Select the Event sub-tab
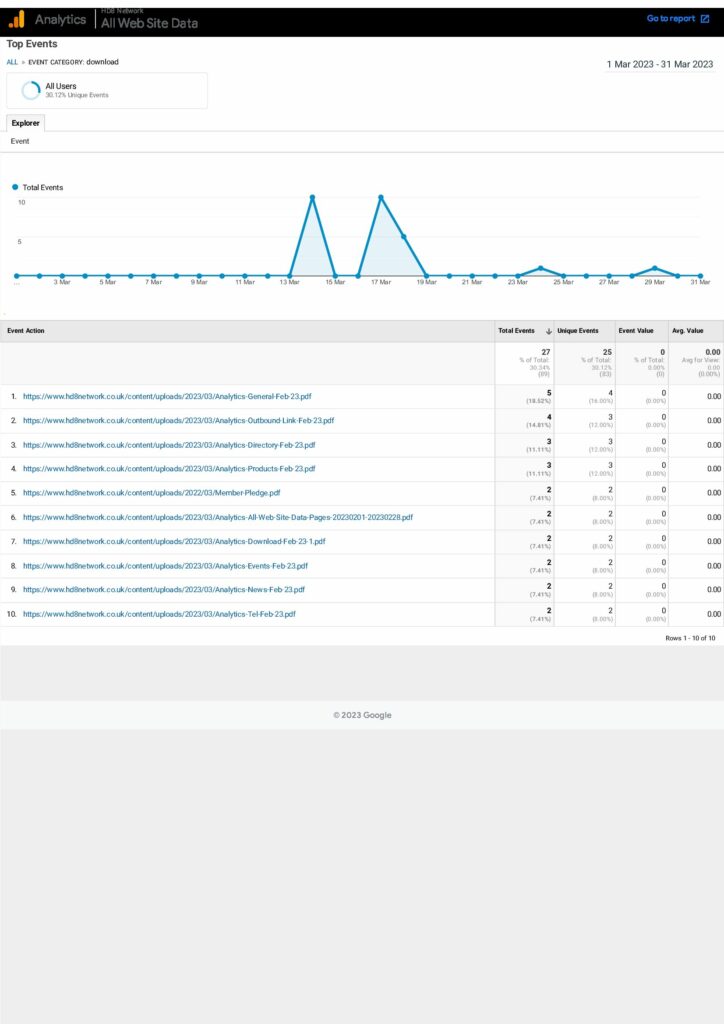Screen dimensions: 724x1024 [x=20, y=142]
